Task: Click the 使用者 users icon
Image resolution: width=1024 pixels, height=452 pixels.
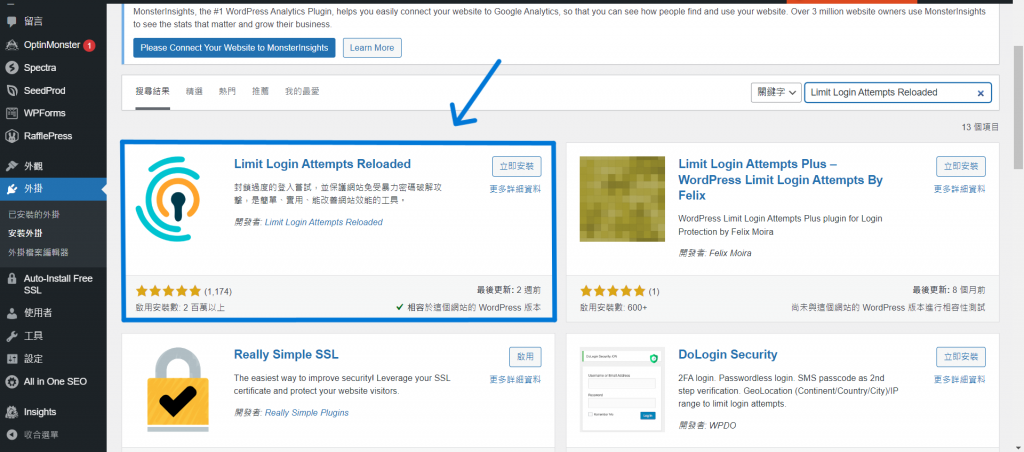Action: pyautogui.click(x=11, y=314)
